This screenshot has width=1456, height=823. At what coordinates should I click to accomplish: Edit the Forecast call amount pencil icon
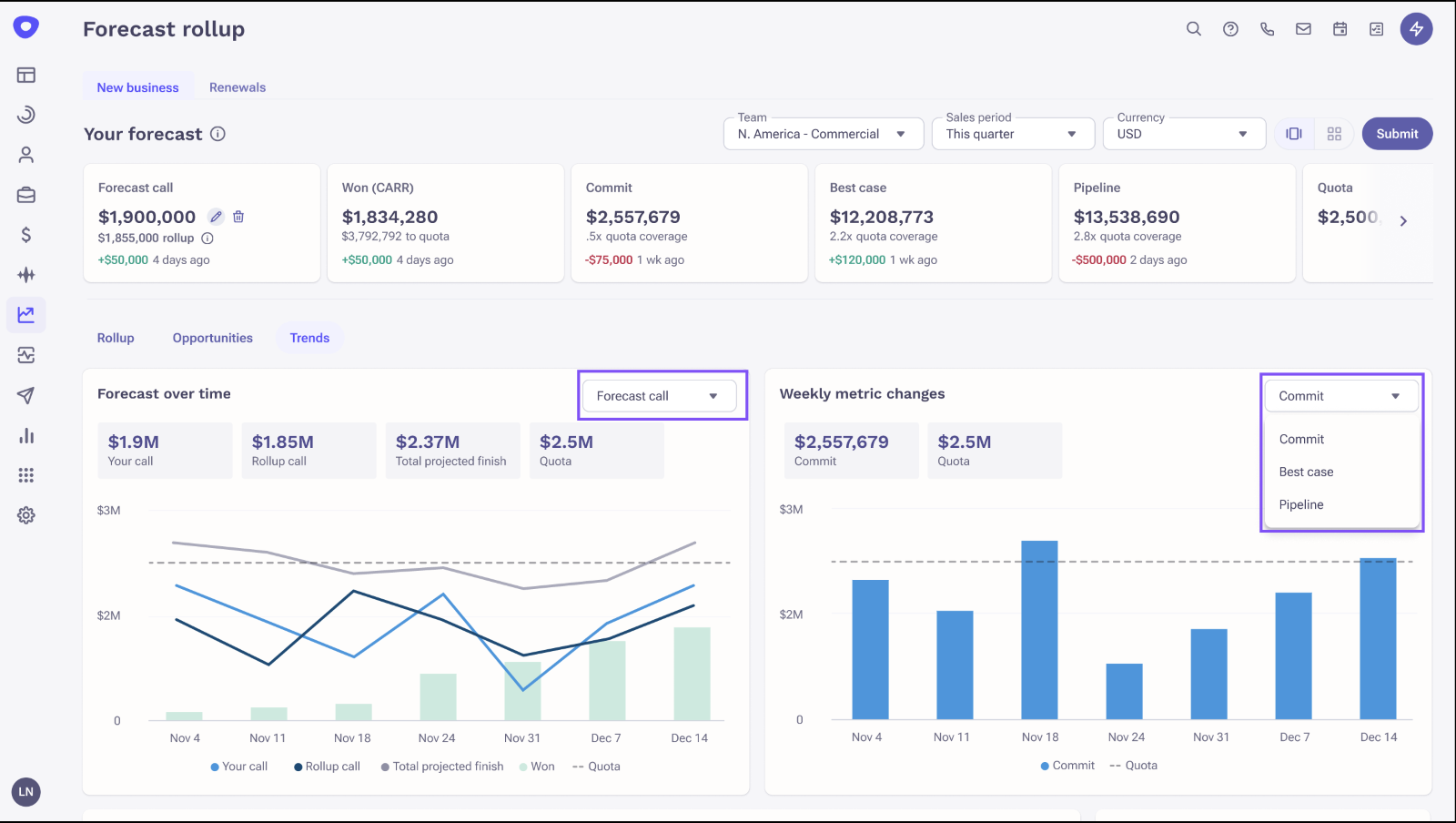(x=216, y=217)
